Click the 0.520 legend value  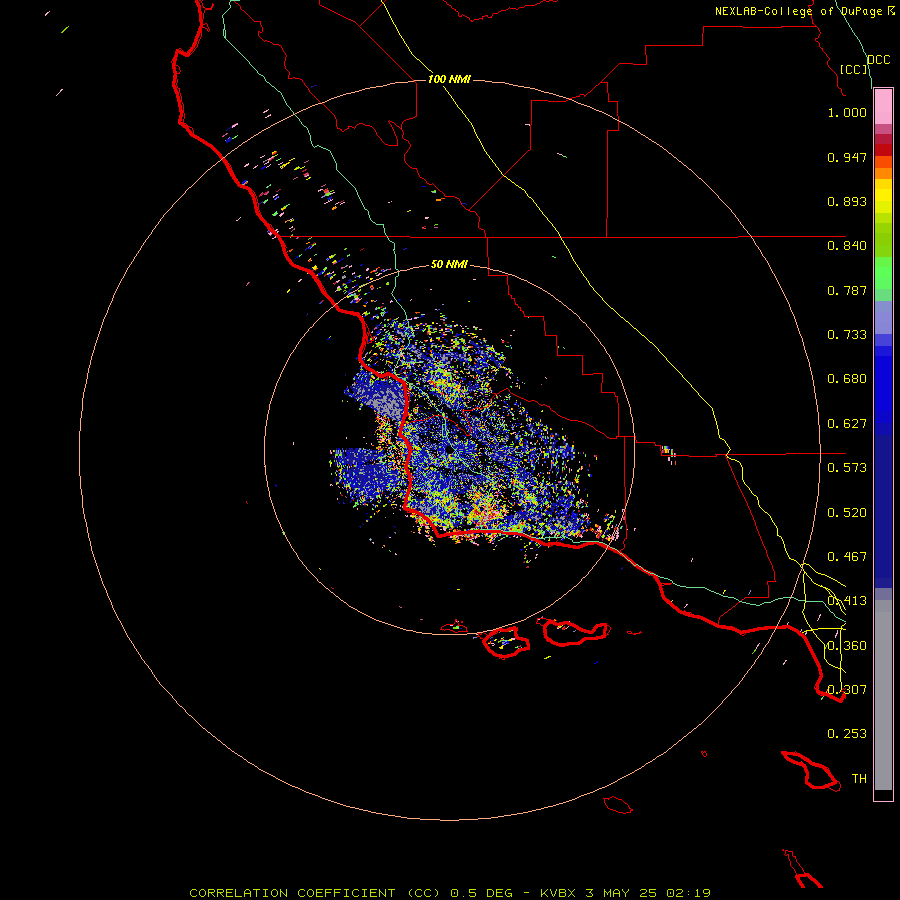click(847, 513)
